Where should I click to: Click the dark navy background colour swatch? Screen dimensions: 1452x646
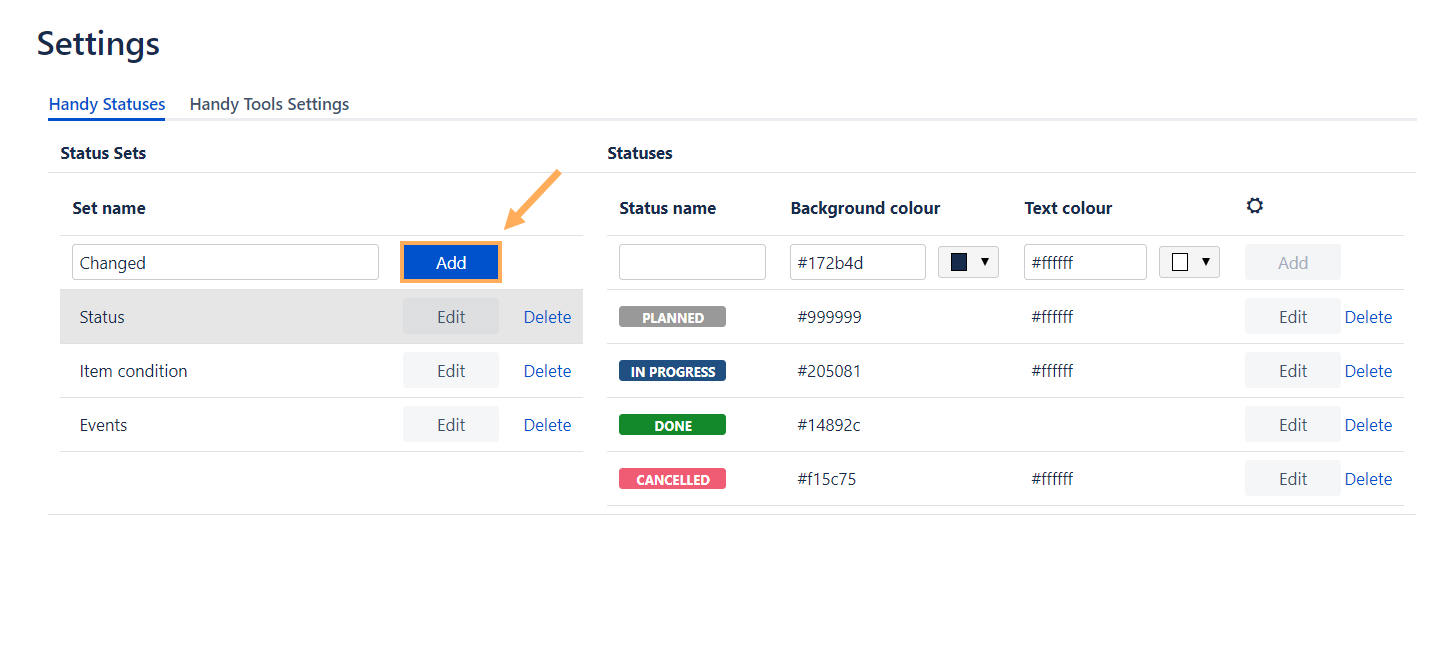tap(959, 262)
